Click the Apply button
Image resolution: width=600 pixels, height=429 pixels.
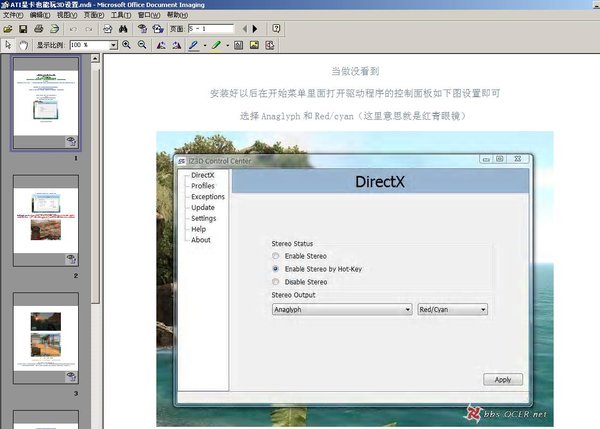[x=503, y=379]
